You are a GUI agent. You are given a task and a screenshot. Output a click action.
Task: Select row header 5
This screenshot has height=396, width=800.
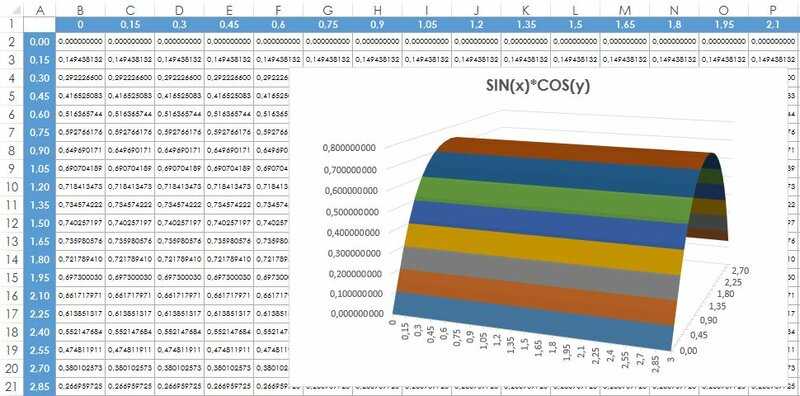click(11, 96)
